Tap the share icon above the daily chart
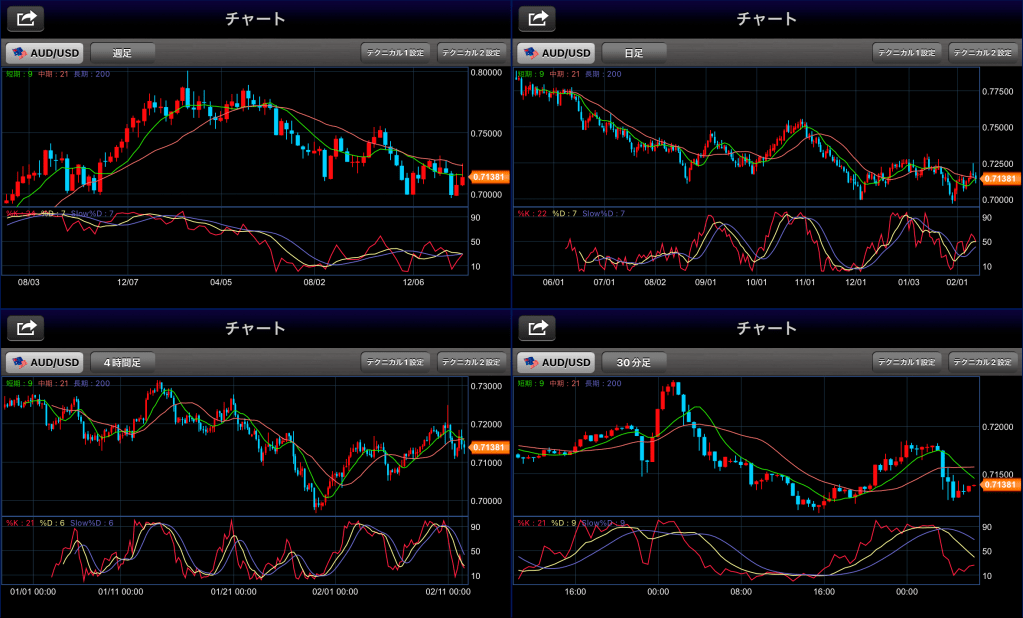1023x618 pixels. tap(538, 18)
